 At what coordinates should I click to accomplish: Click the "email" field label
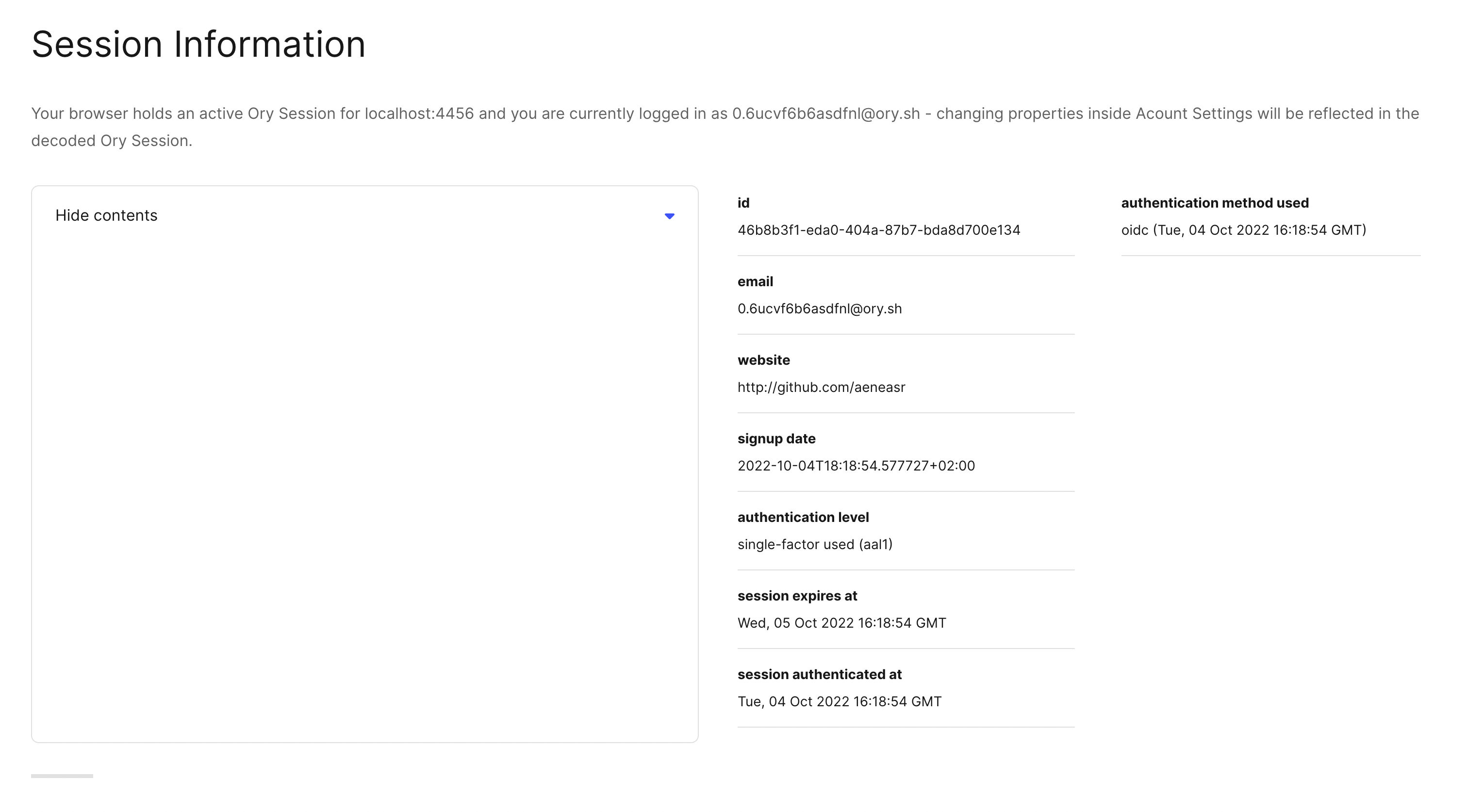pos(755,281)
